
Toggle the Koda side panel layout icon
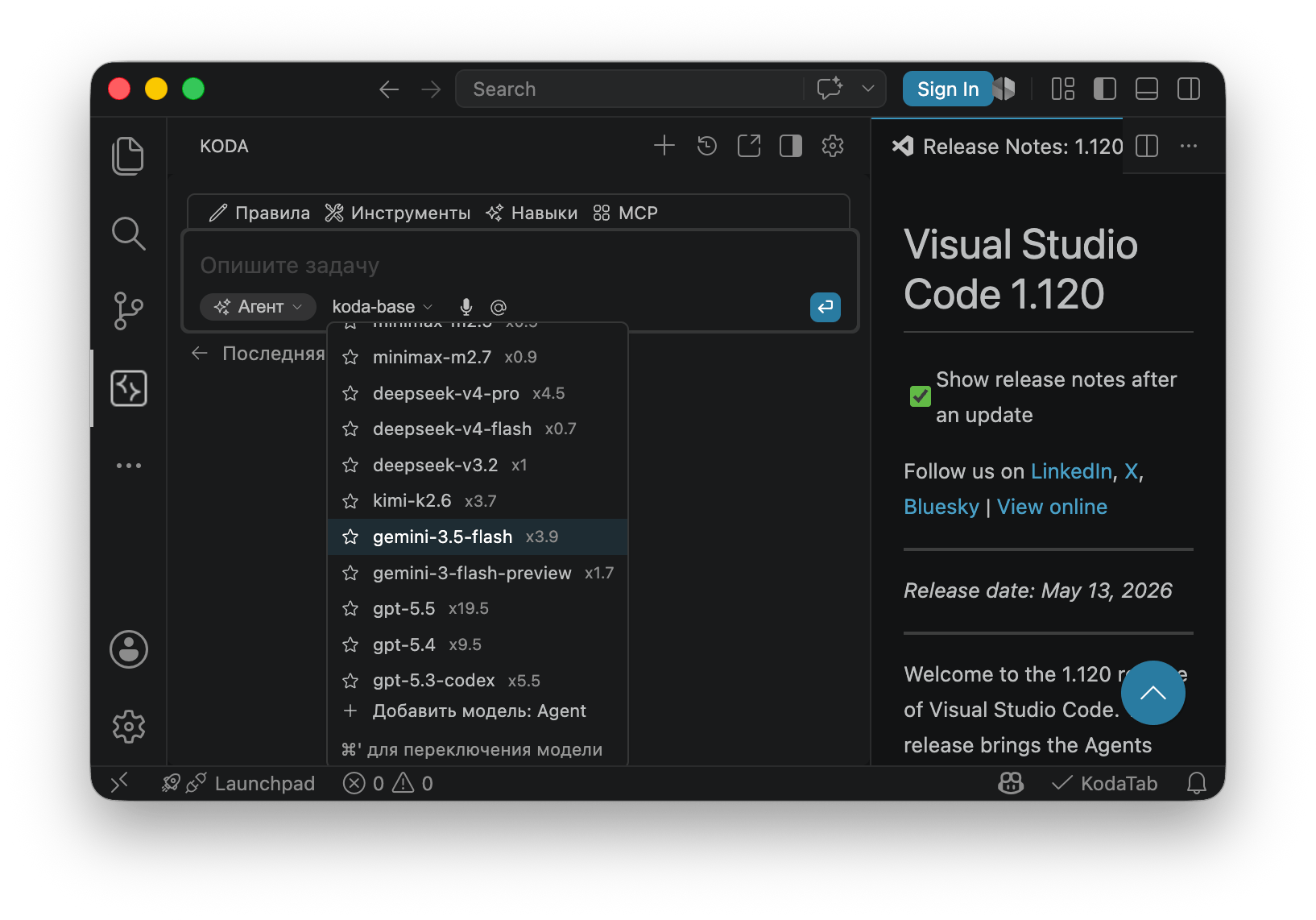pos(791,146)
